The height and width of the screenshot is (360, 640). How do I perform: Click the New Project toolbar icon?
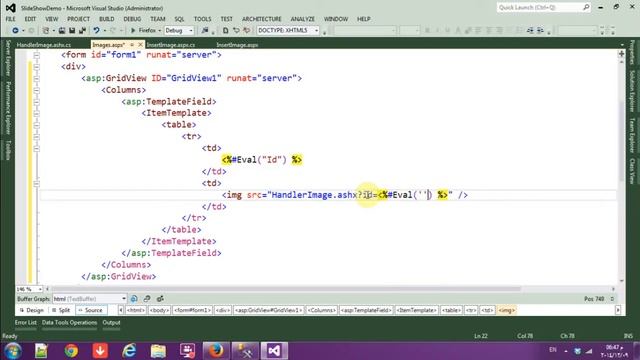pyautogui.click(x=46, y=31)
